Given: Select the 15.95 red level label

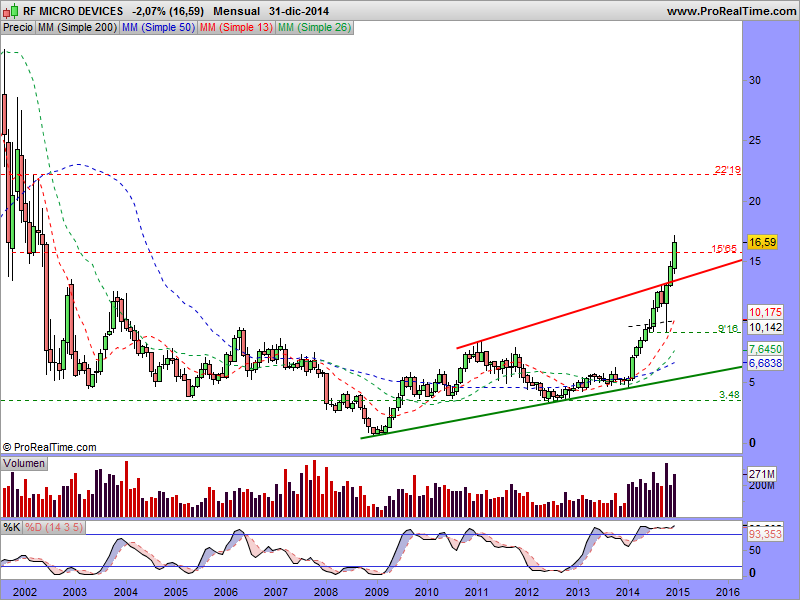Looking at the screenshot, I should (724, 248).
